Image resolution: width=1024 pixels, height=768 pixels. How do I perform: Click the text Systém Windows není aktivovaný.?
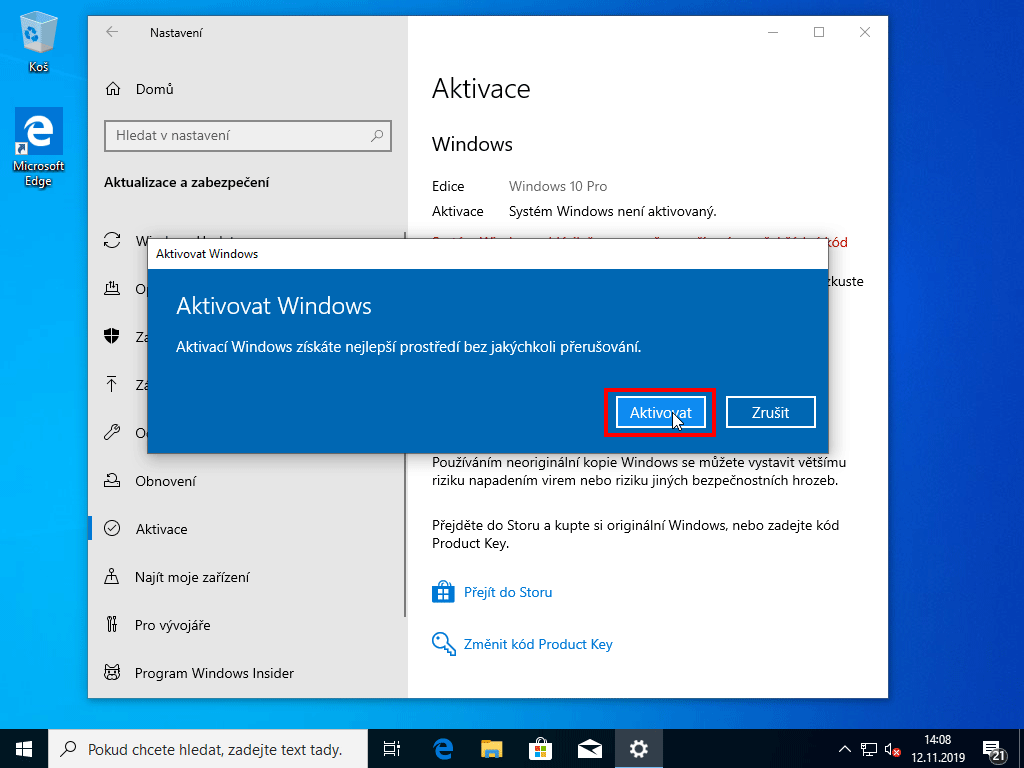tap(613, 212)
